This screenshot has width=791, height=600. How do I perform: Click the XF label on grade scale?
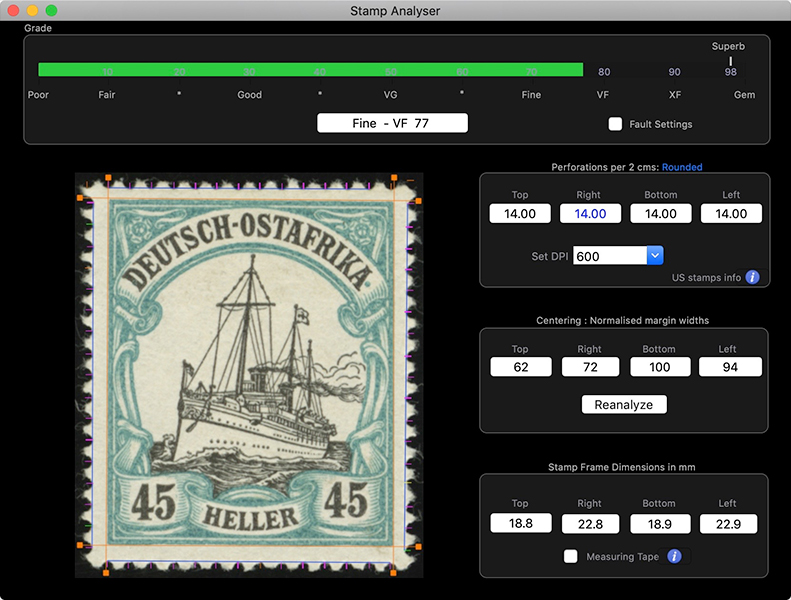(674, 95)
